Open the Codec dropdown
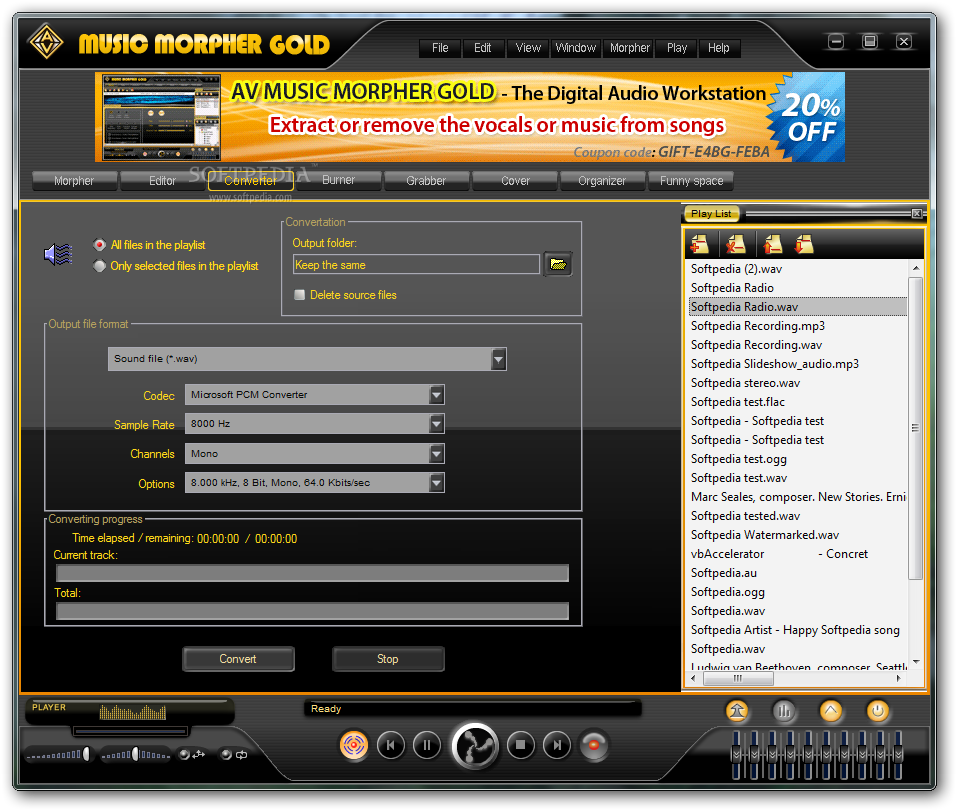 (x=436, y=395)
